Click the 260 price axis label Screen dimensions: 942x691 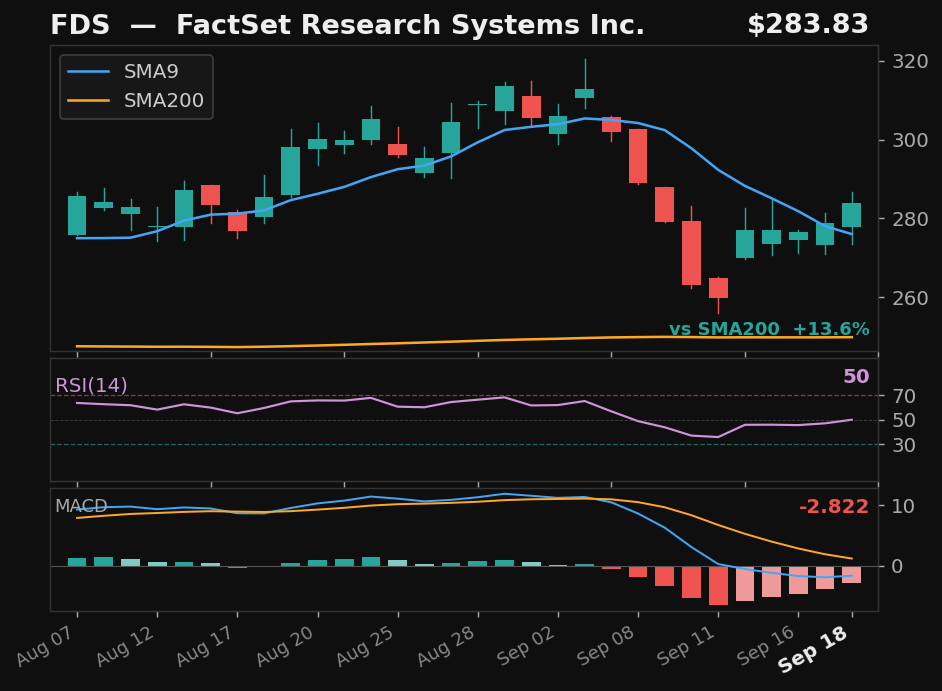(910, 298)
